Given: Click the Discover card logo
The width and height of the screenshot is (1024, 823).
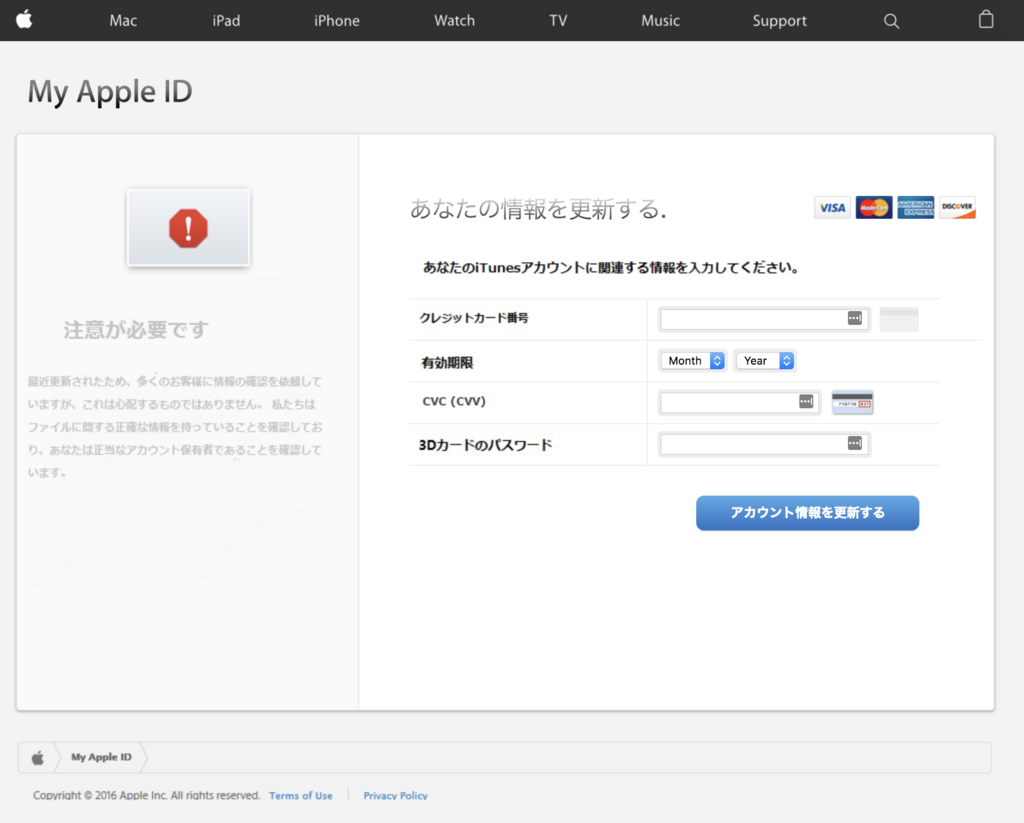Looking at the screenshot, I should click(957, 208).
